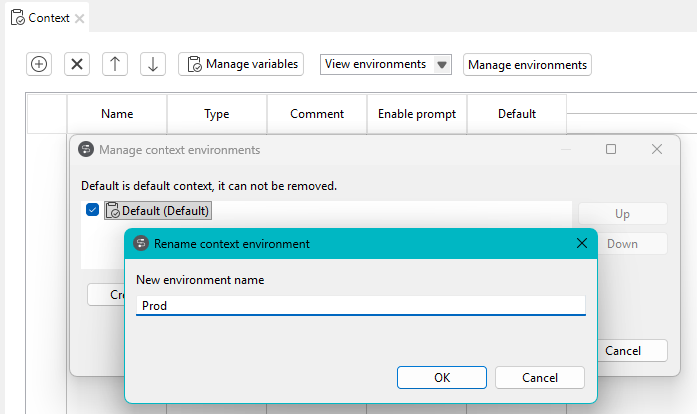Move variable down with arrow icon
The height and width of the screenshot is (414, 697).
pos(152,64)
